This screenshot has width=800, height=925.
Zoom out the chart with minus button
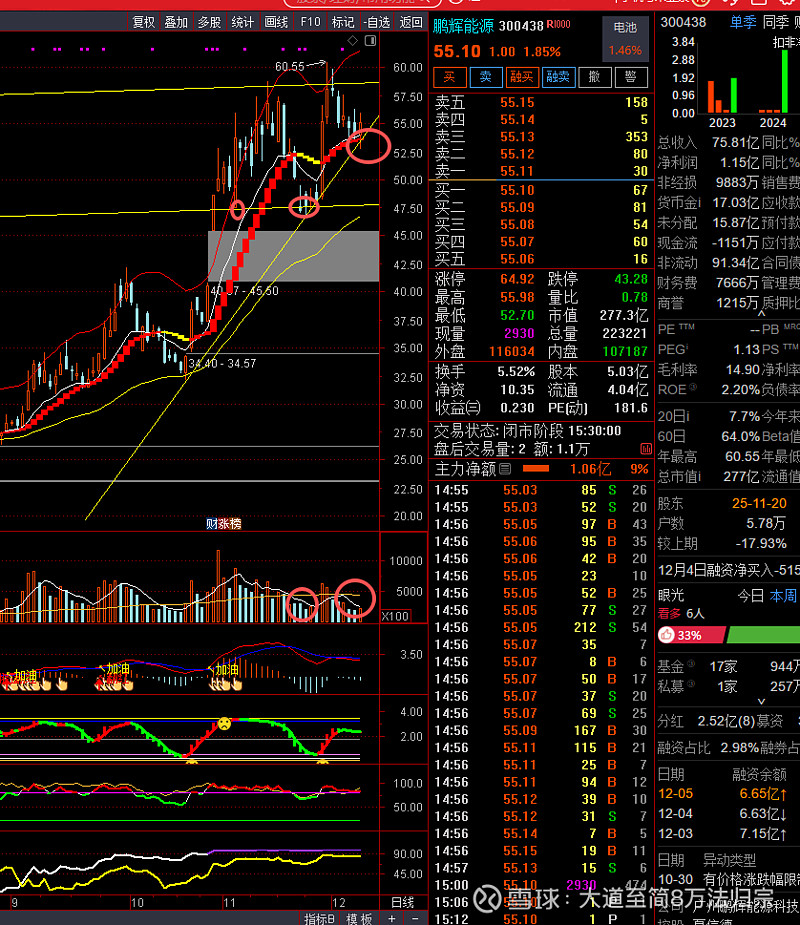[x=415, y=919]
